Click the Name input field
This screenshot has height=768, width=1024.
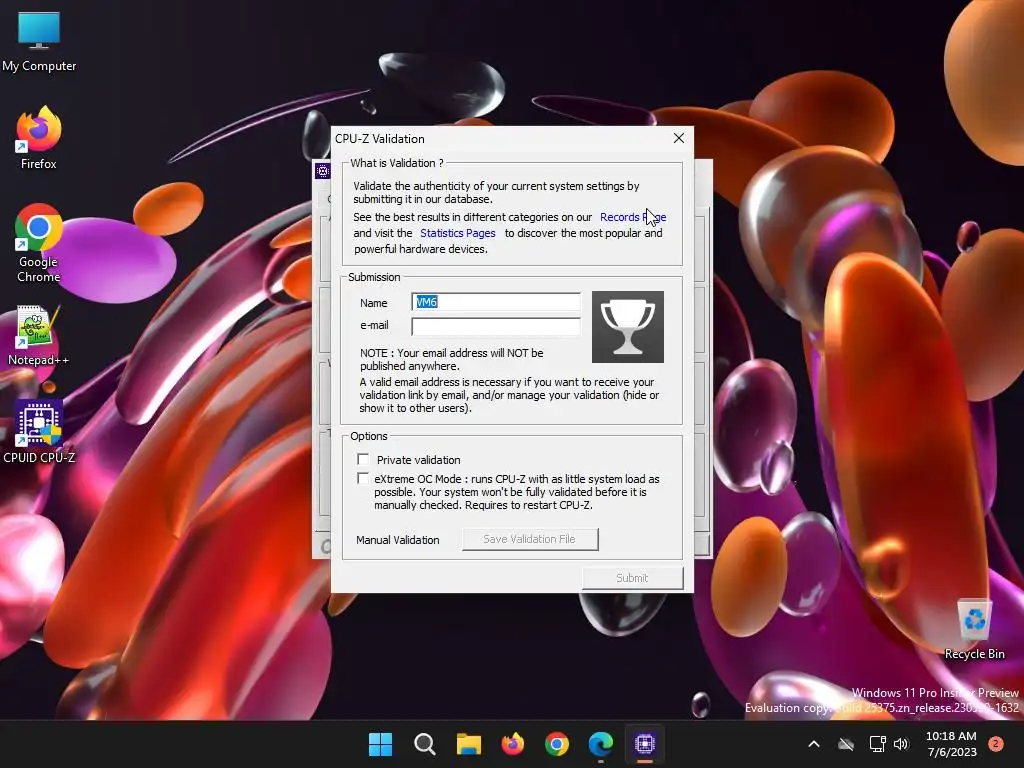496,302
